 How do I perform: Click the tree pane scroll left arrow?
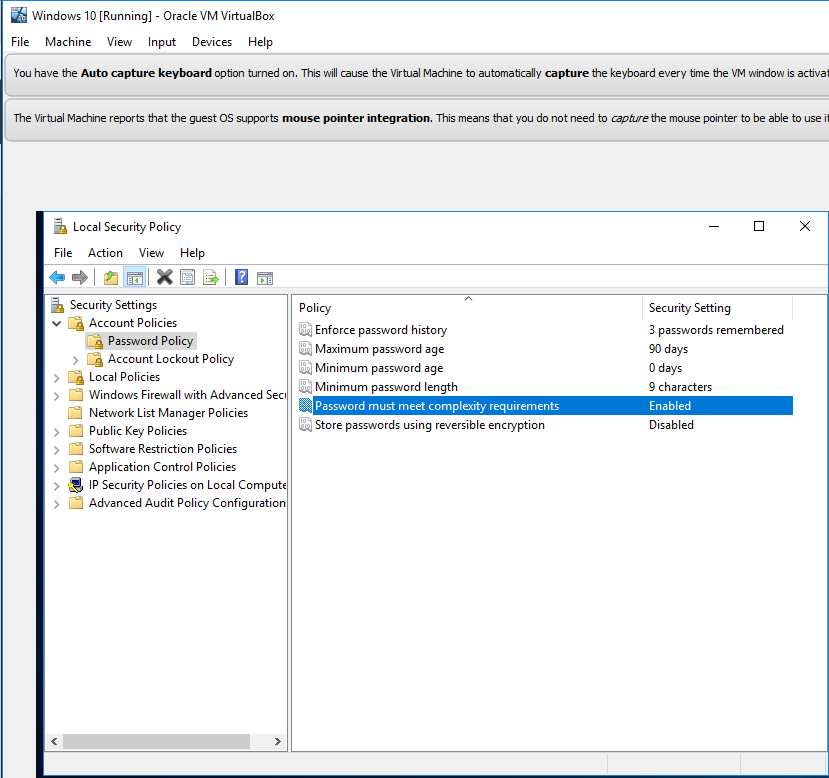pos(54,742)
